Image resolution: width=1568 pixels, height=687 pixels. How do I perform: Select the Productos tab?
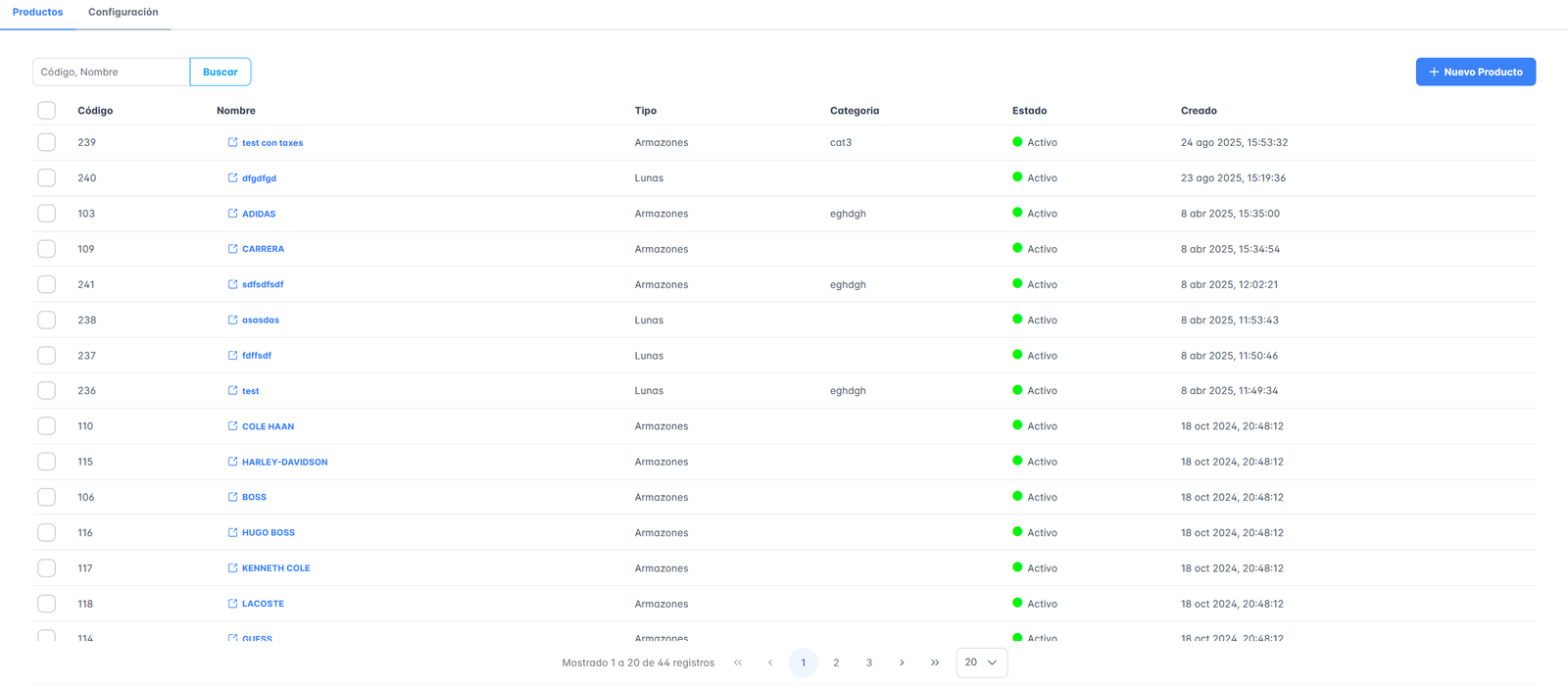point(37,12)
